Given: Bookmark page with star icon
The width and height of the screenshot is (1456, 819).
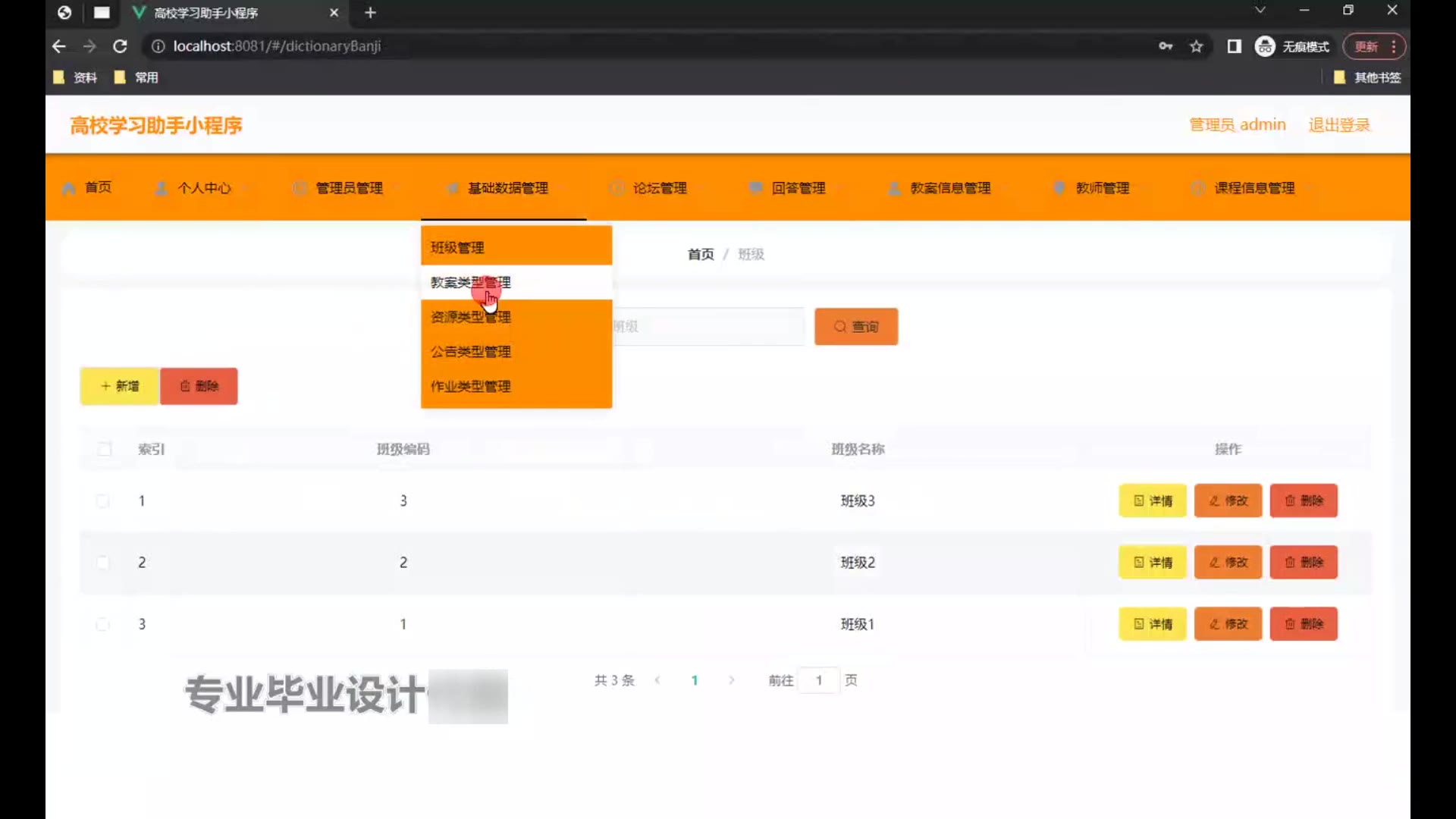Looking at the screenshot, I should tap(1196, 46).
